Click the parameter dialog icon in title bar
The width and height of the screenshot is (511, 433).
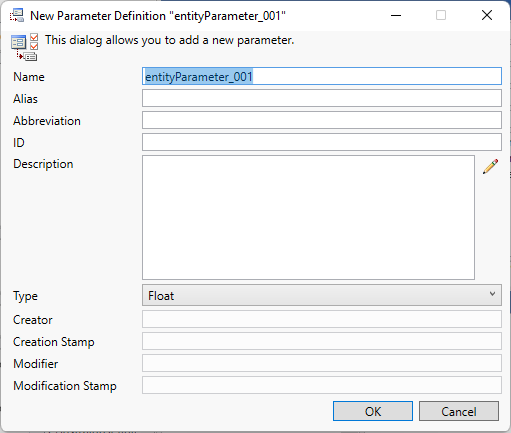17,15
